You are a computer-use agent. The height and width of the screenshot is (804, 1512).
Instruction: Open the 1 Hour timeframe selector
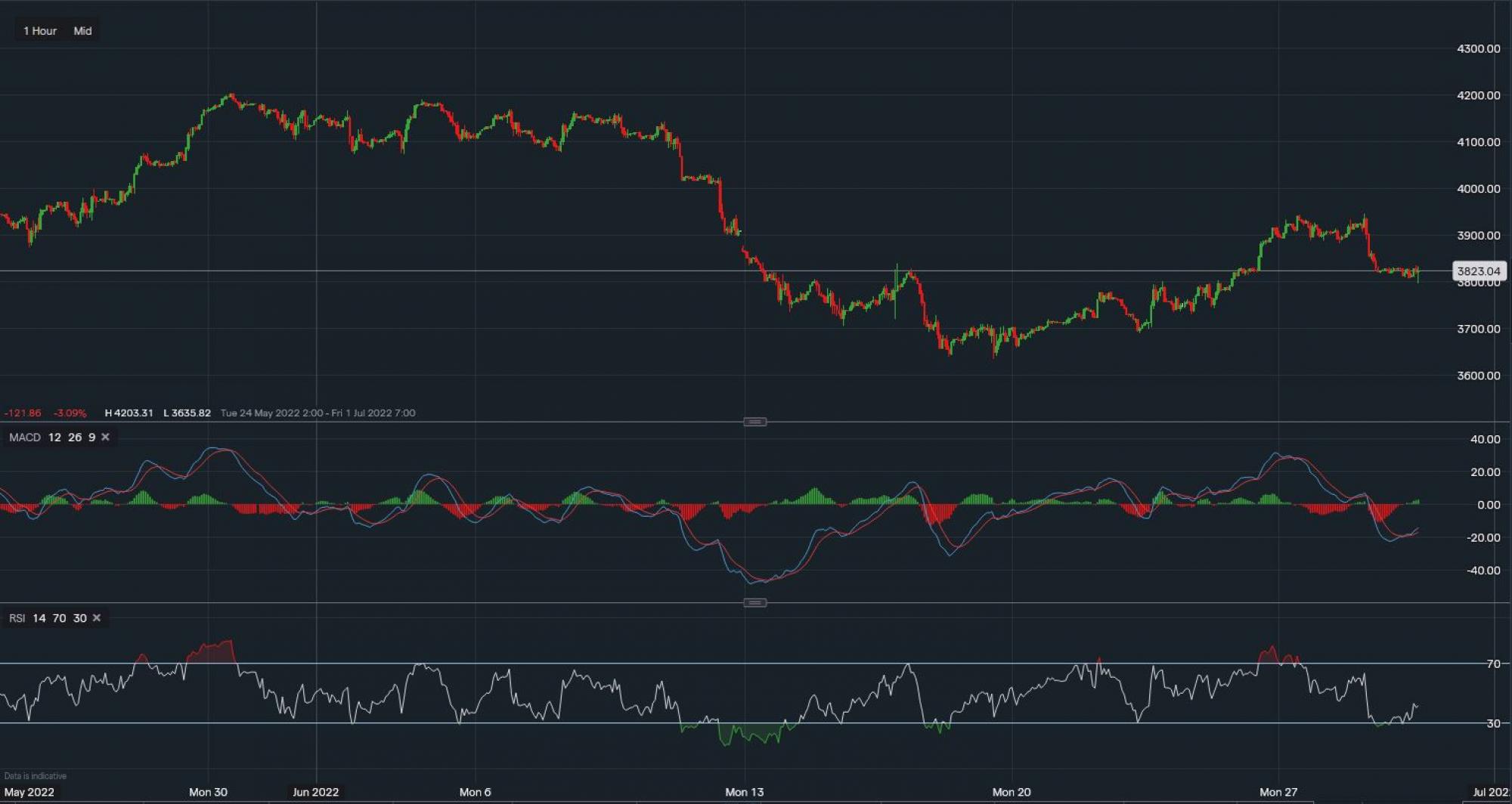39,31
